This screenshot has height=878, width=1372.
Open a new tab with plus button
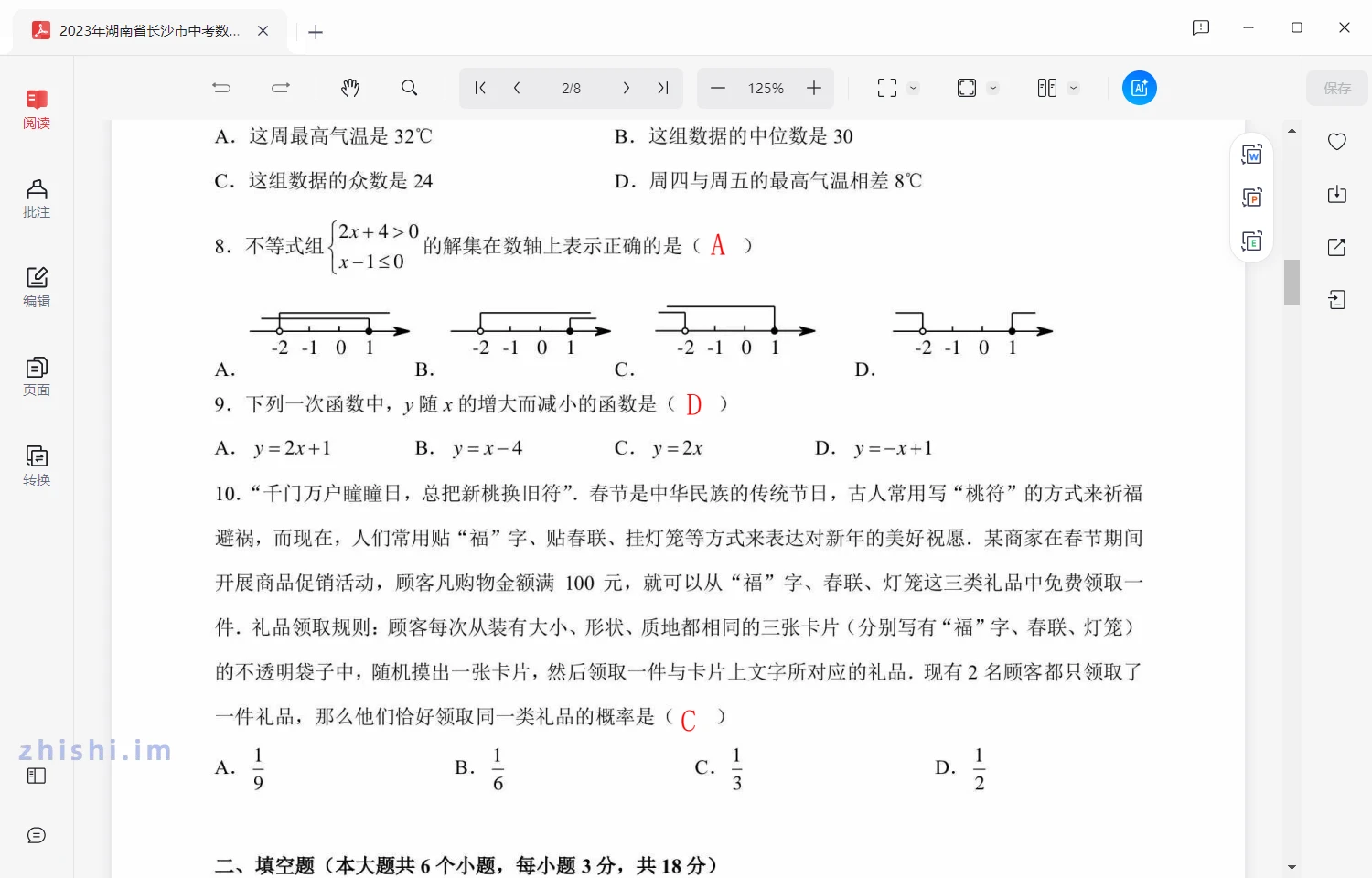[316, 32]
